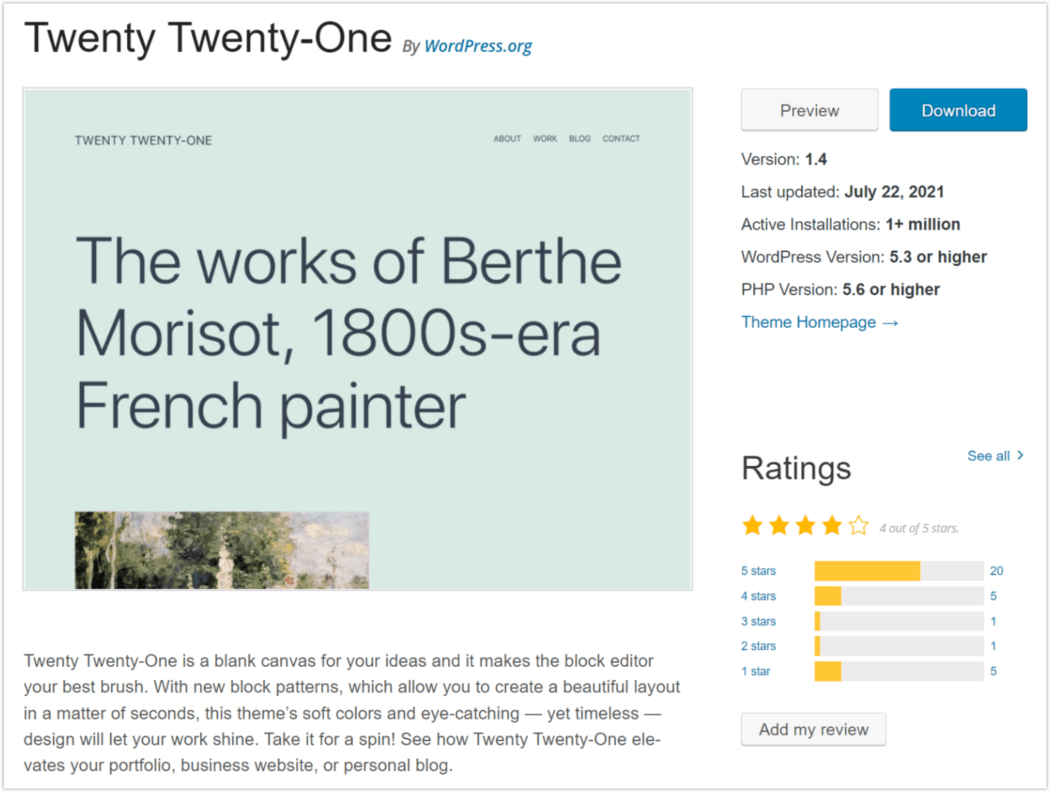Click the fourth rating star icon

click(x=832, y=526)
